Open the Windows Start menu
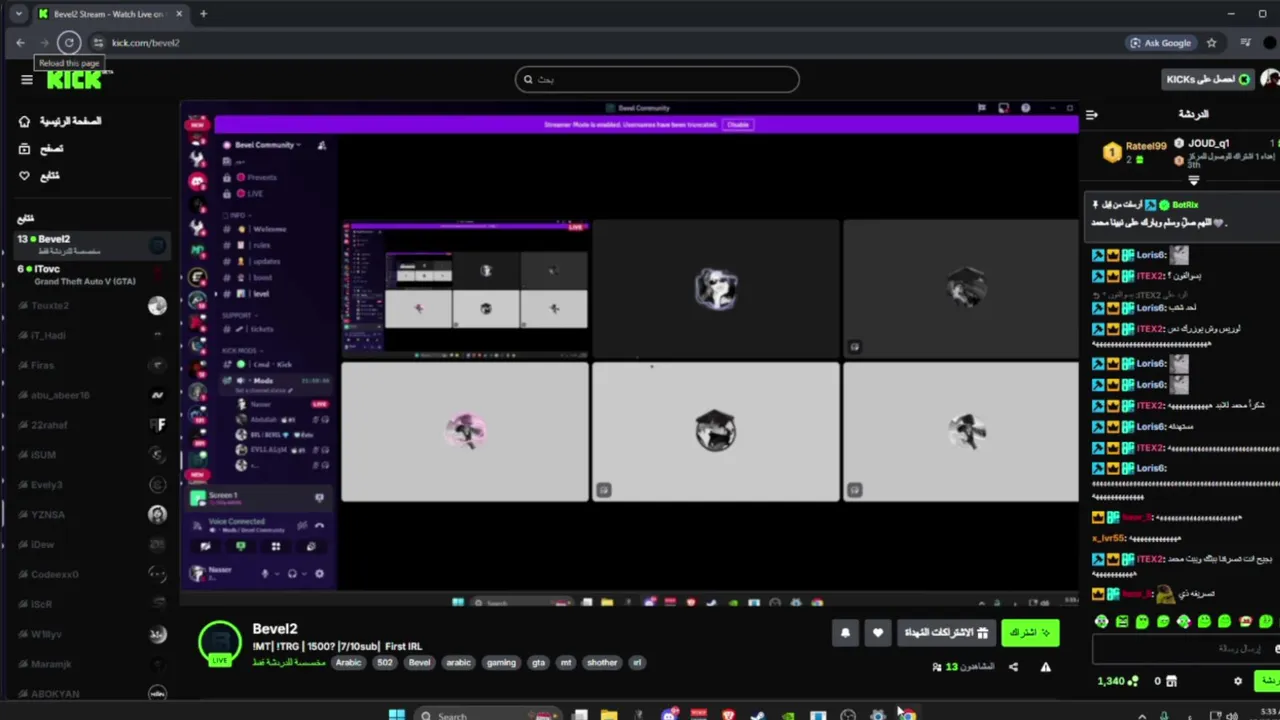Image resolution: width=1280 pixels, height=720 pixels. point(396,715)
